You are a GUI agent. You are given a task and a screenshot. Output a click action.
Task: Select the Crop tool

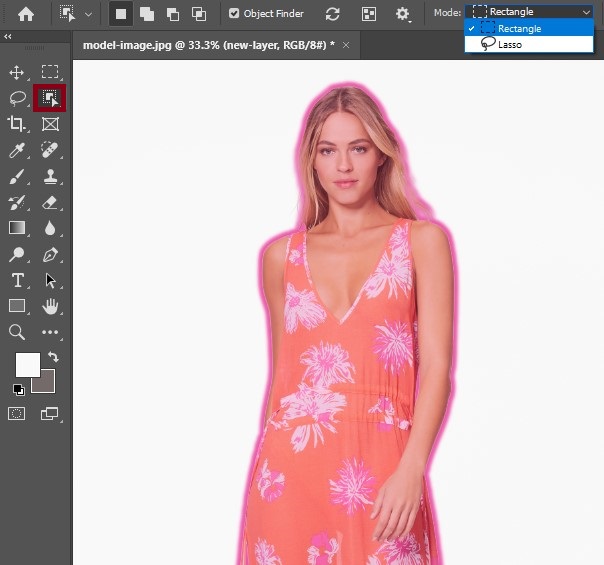click(x=17, y=124)
